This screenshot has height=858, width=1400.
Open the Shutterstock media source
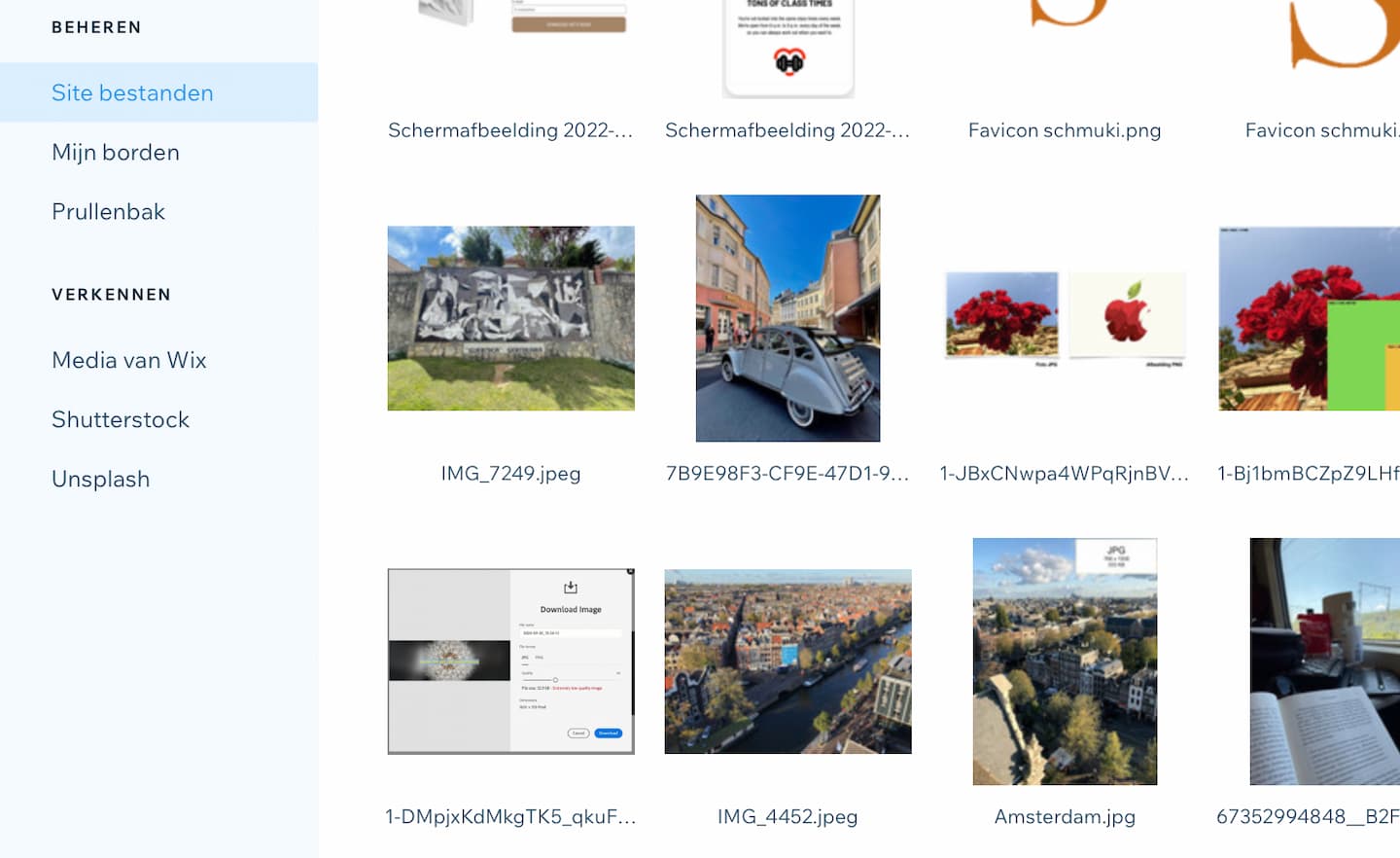click(x=121, y=419)
